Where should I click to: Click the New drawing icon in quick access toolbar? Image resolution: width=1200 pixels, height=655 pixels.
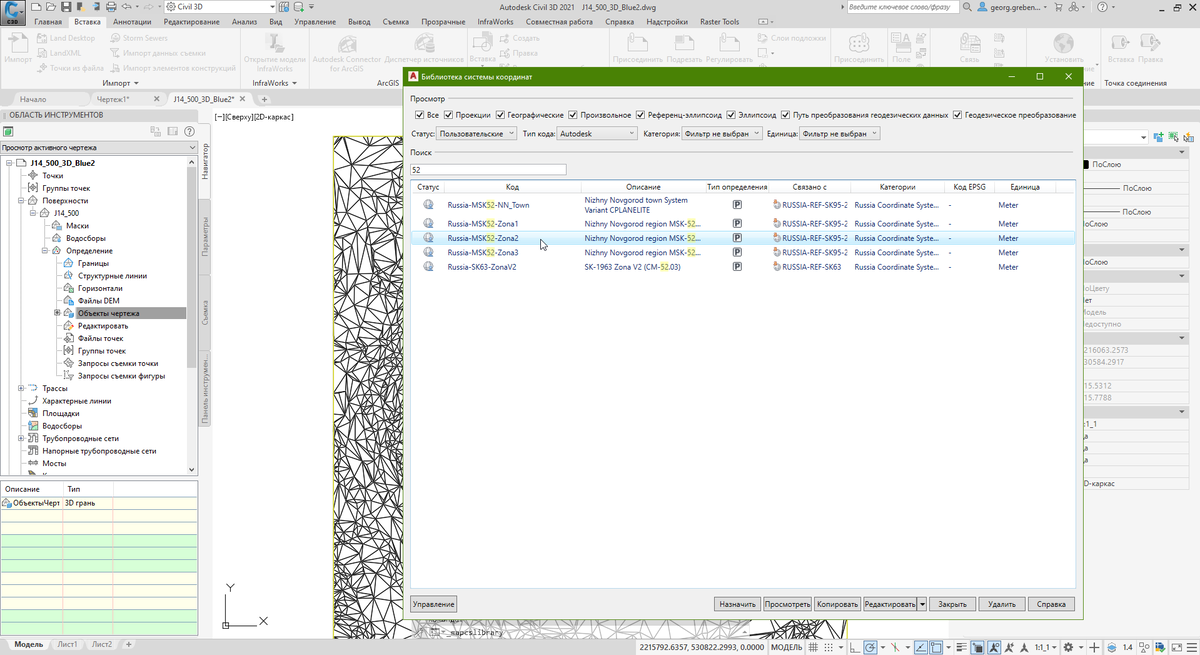pyautogui.click(x=37, y=7)
